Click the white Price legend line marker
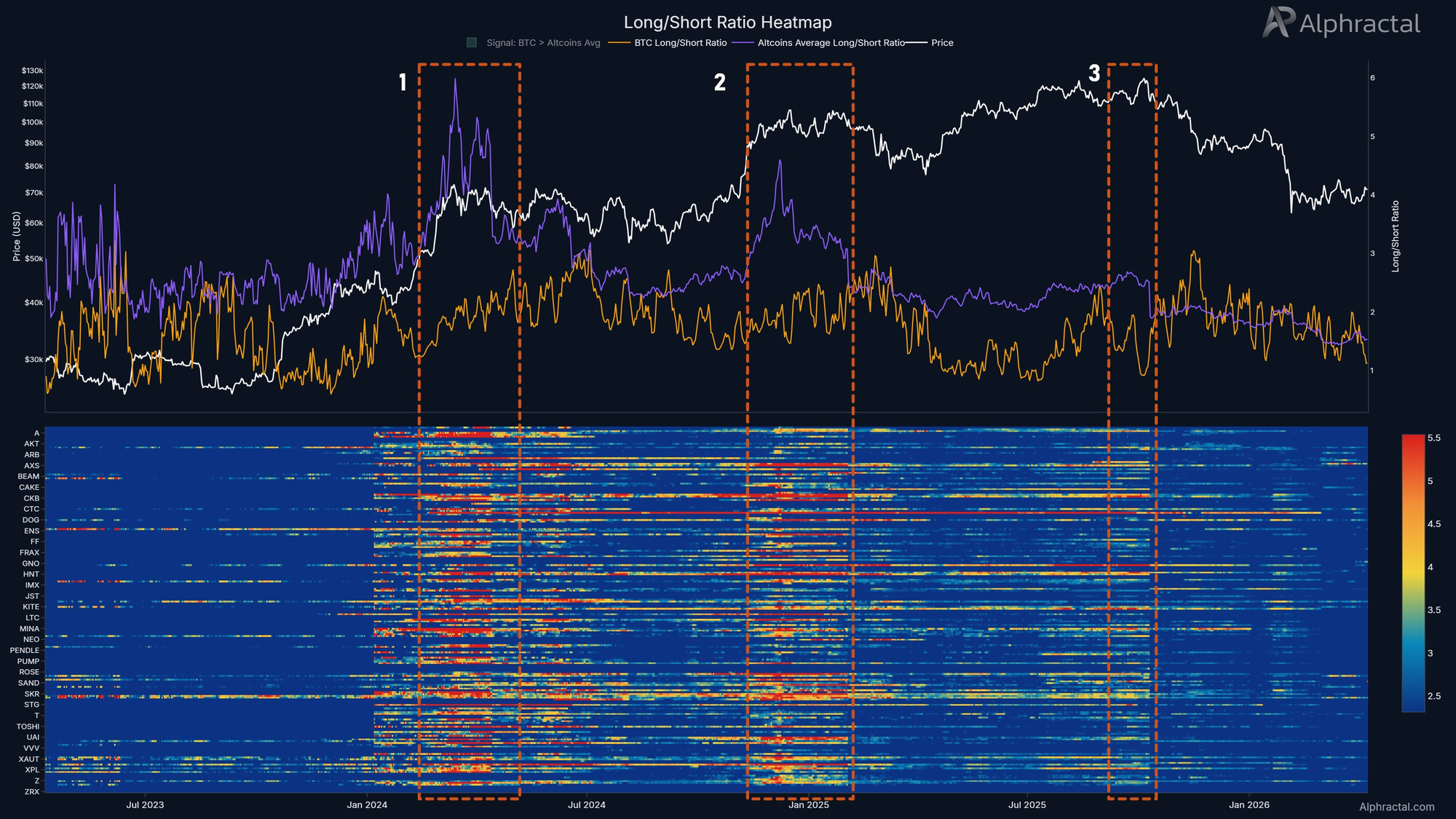Image resolution: width=1456 pixels, height=819 pixels. [917, 43]
